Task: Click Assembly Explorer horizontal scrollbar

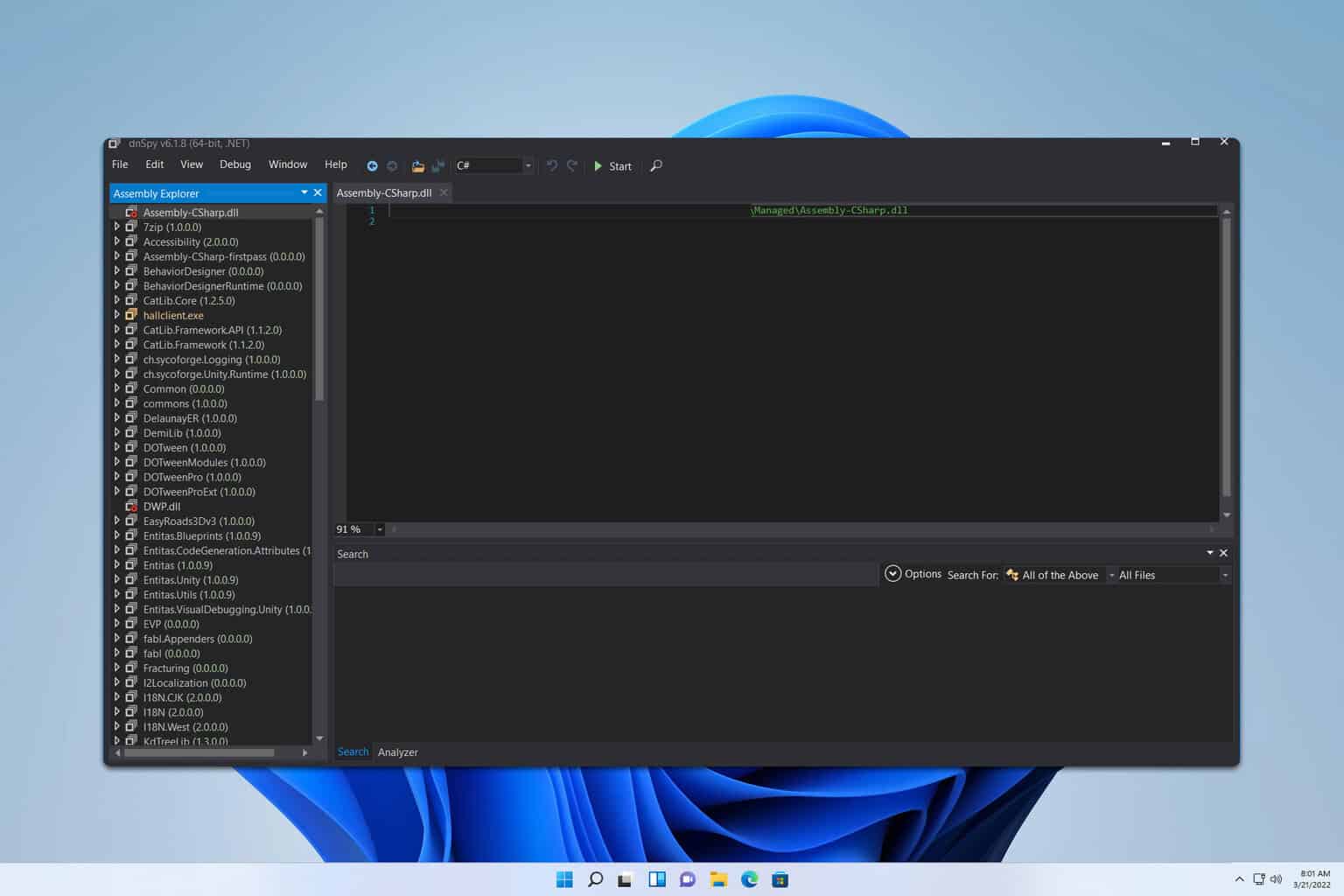Action: [199, 752]
